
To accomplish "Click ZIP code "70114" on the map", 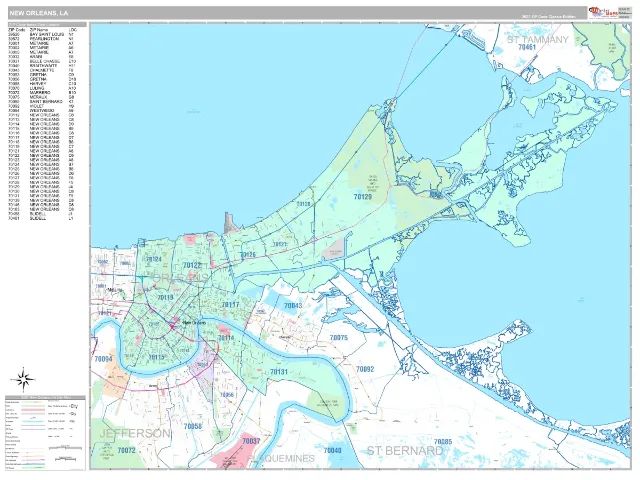I will [226, 338].
